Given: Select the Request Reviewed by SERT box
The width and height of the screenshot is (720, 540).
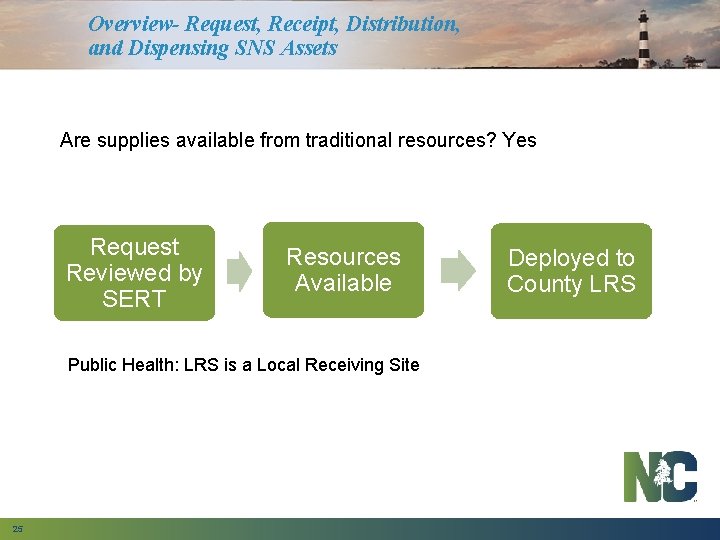Looking at the screenshot, I should coord(135,273).
